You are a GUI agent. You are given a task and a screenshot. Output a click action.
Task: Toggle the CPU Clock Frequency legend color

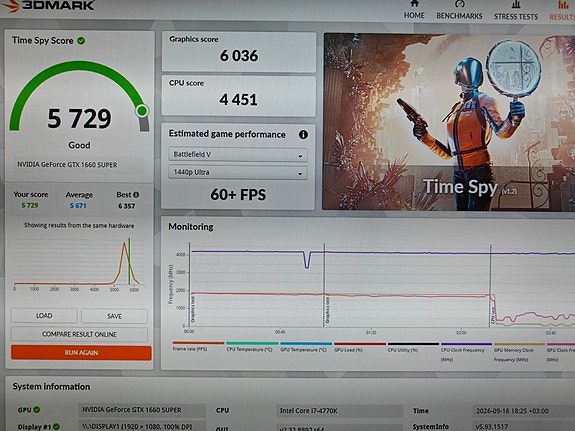pyautogui.click(x=466, y=344)
